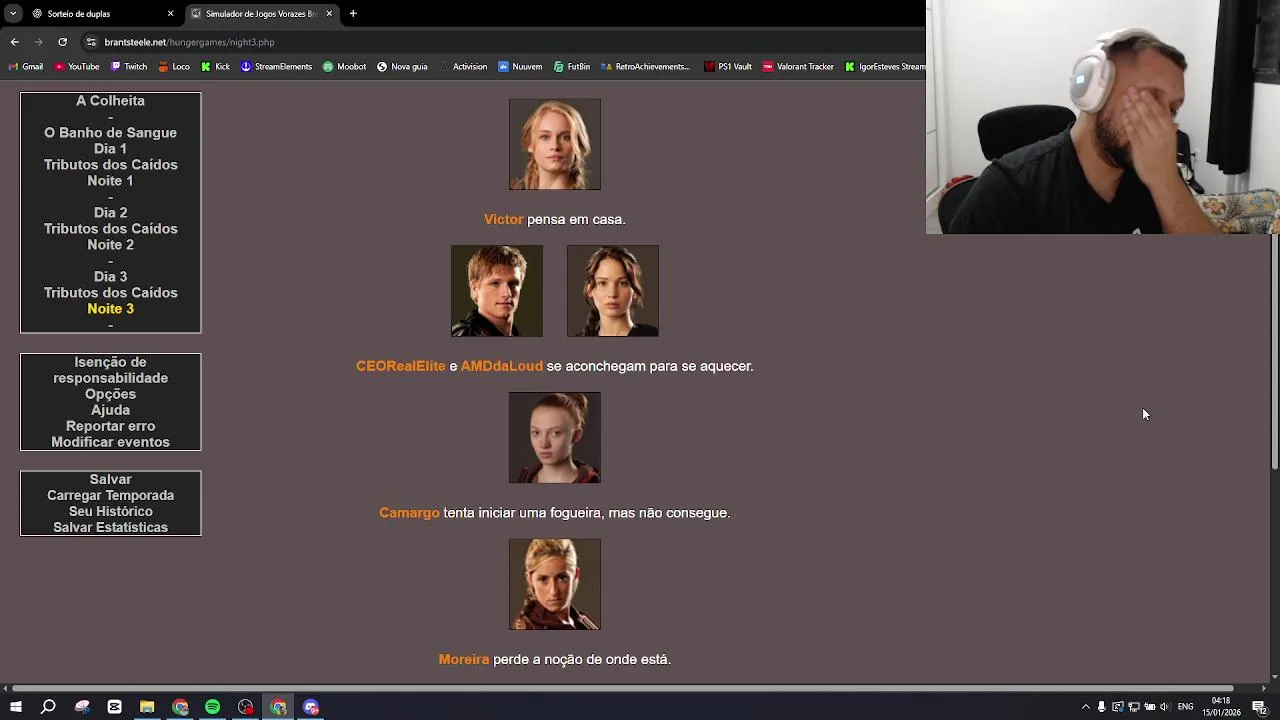Open the Activision bookmark
Viewport: 1280px width, 720px height.
click(463, 67)
